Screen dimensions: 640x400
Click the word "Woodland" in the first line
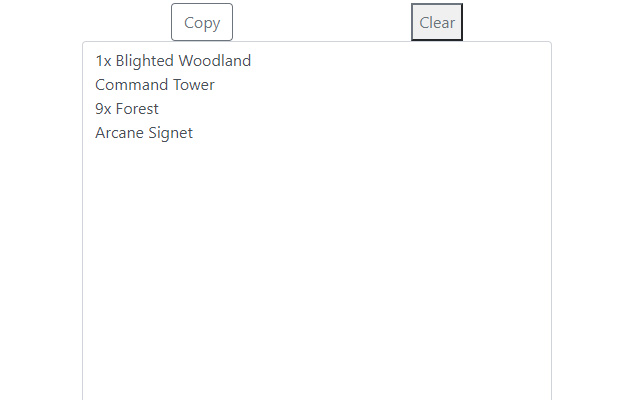point(214,61)
